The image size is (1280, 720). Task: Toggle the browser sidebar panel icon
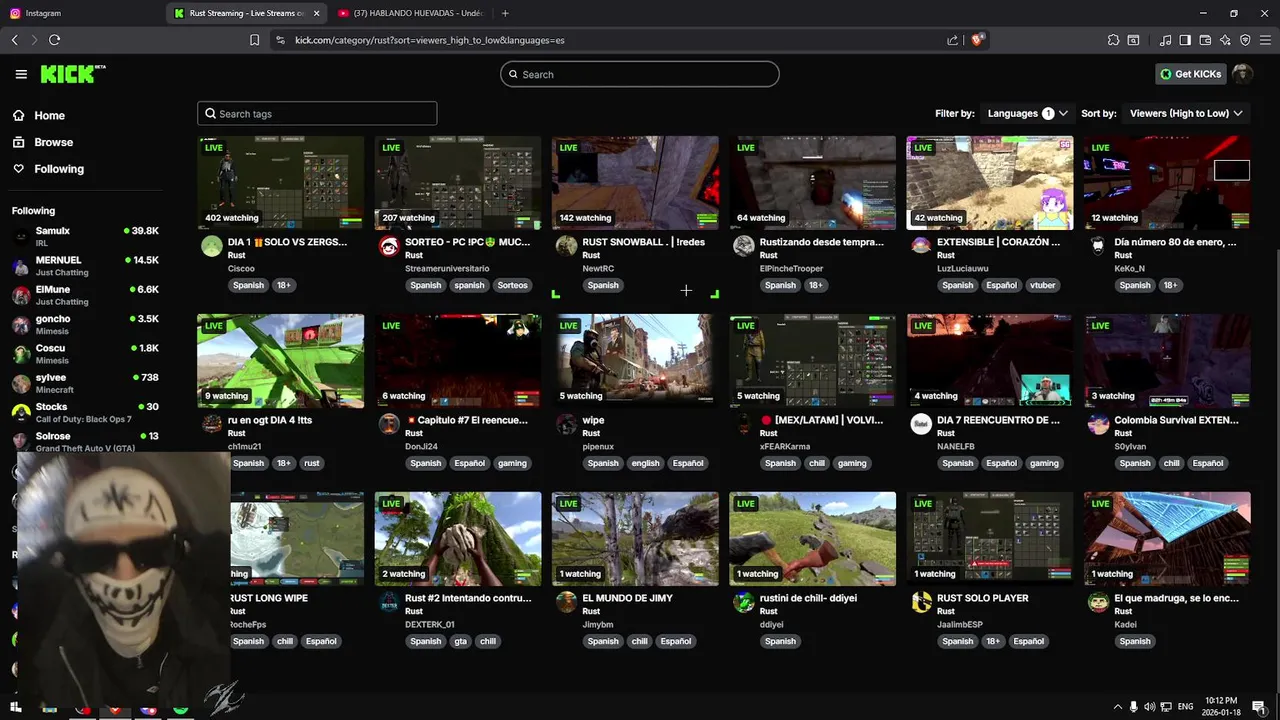tap(1185, 40)
